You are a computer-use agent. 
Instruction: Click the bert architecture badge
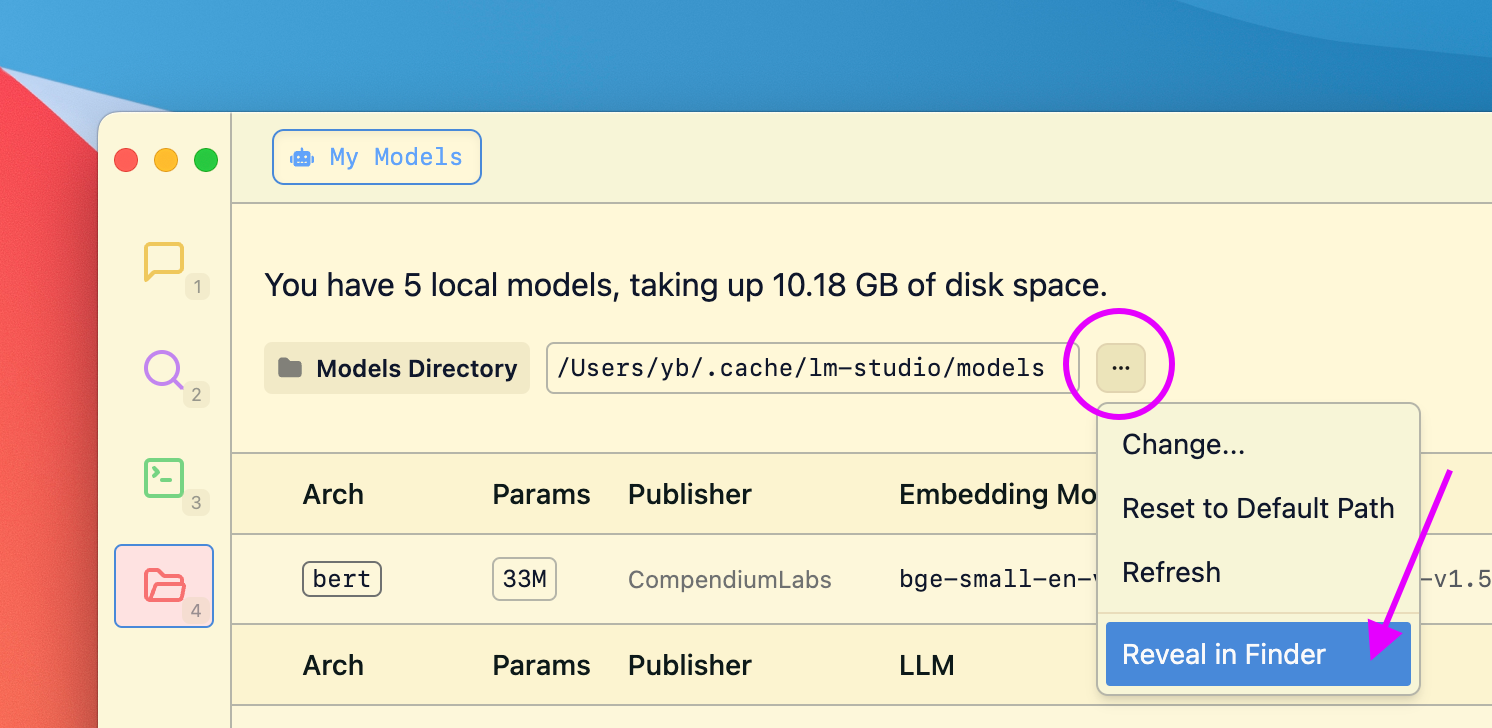pyautogui.click(x=341, y=579)
